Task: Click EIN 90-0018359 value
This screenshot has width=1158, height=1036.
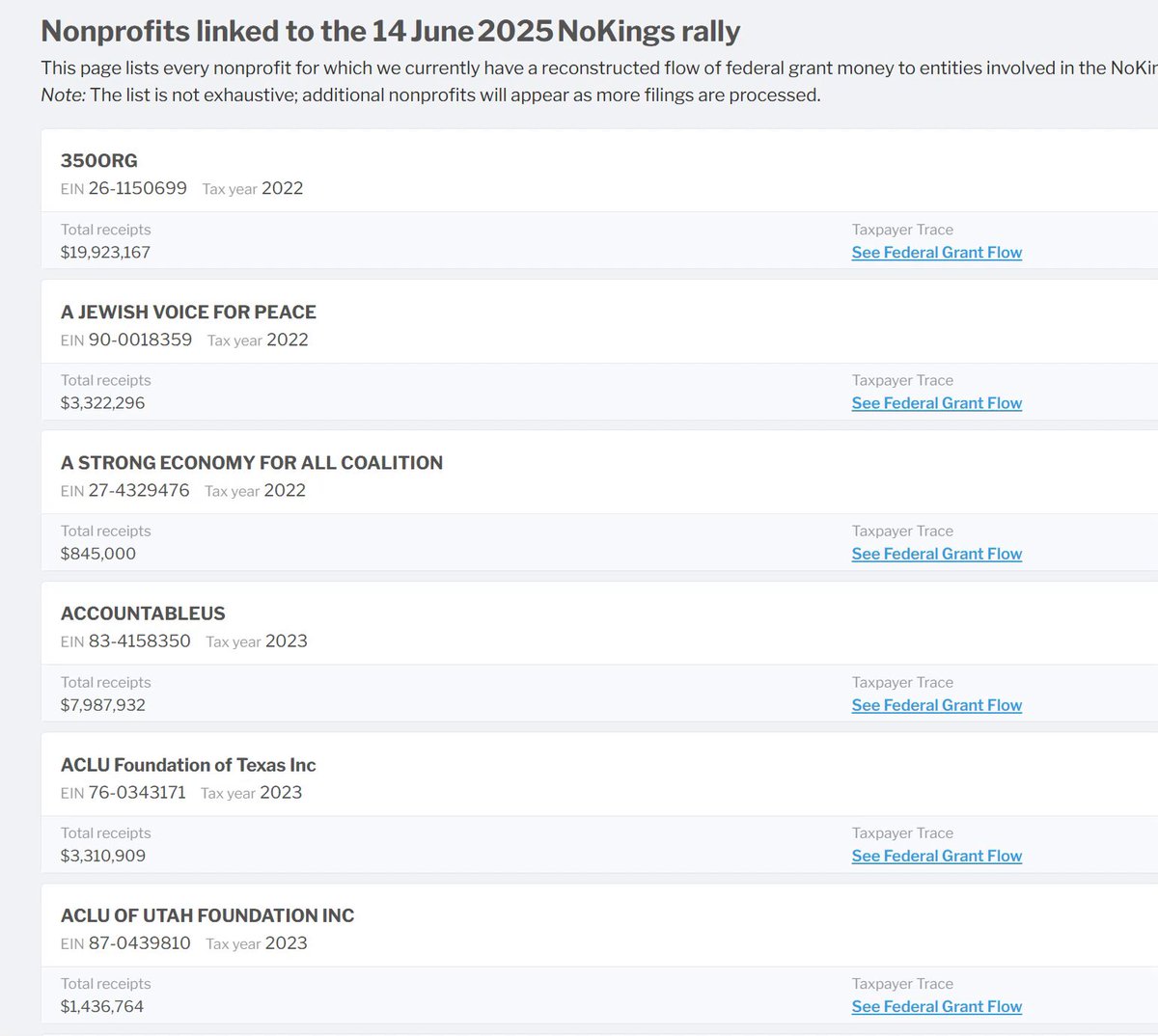Action: click(140, 340)
